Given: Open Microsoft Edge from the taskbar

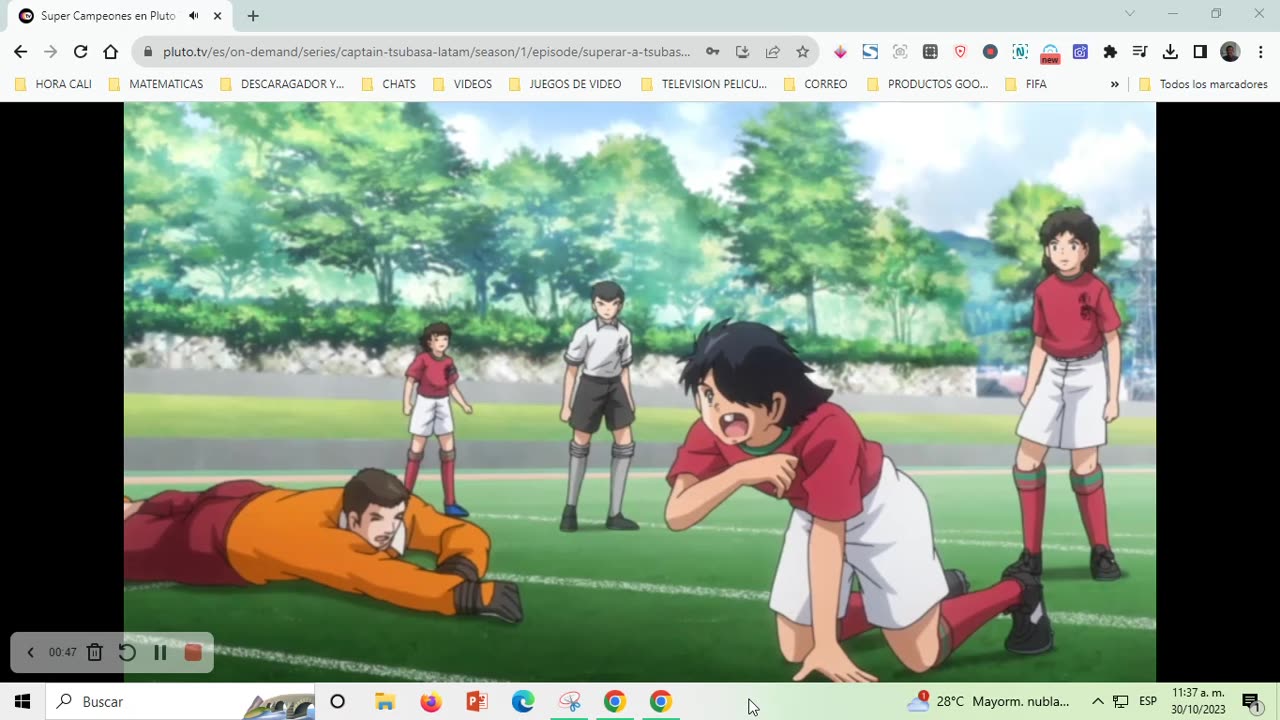Looking at the screenshot, I should (x=523, y=702).
